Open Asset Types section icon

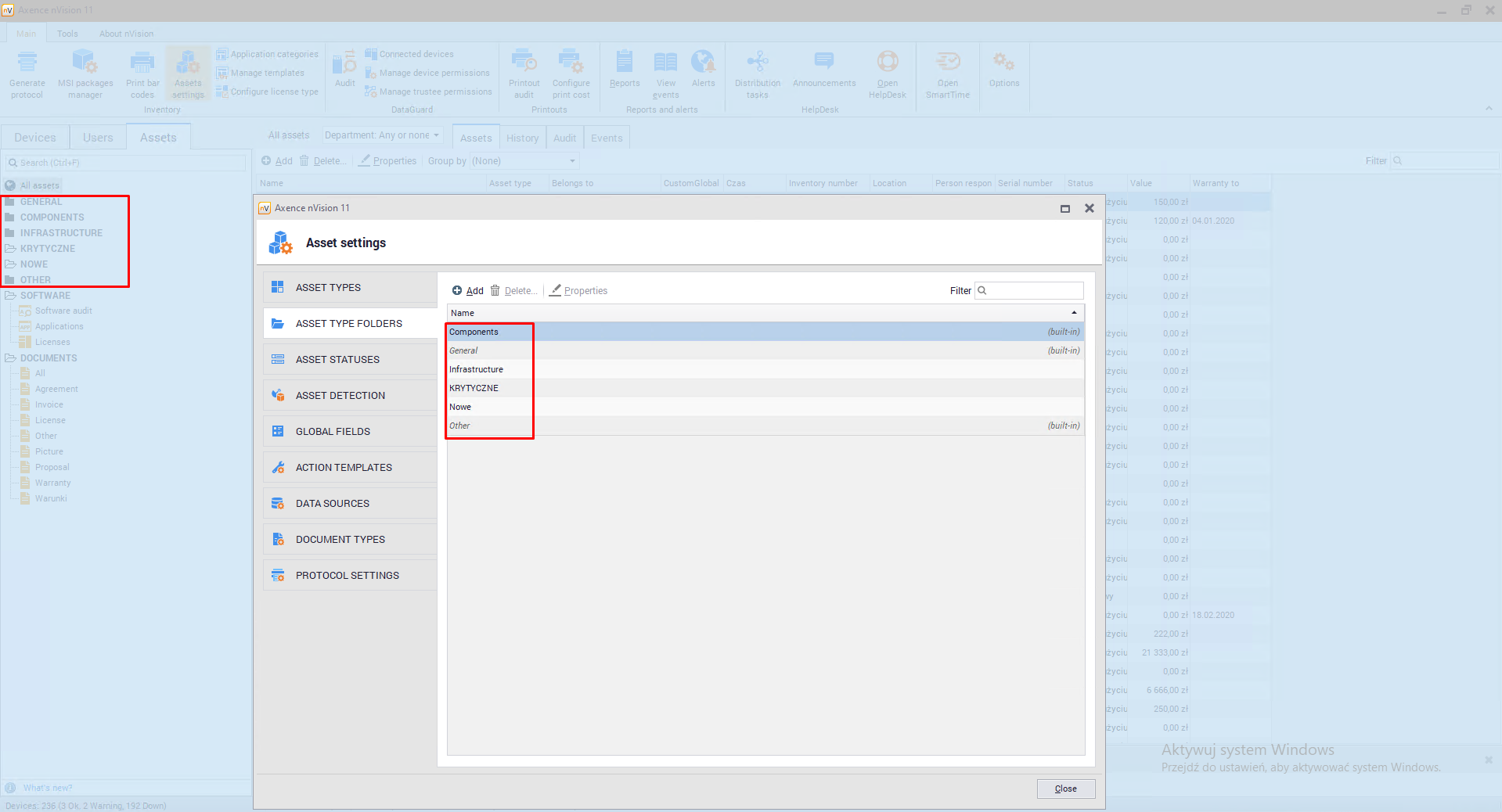tap(278, 287)
